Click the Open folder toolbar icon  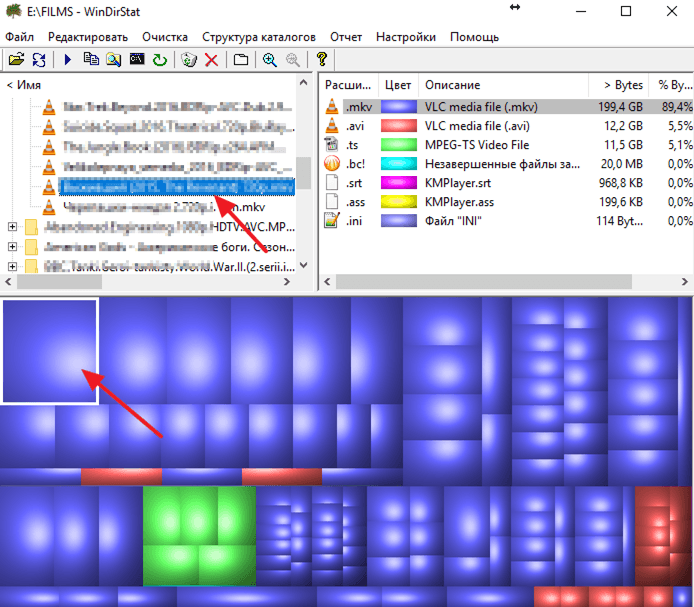coord(16,61)
